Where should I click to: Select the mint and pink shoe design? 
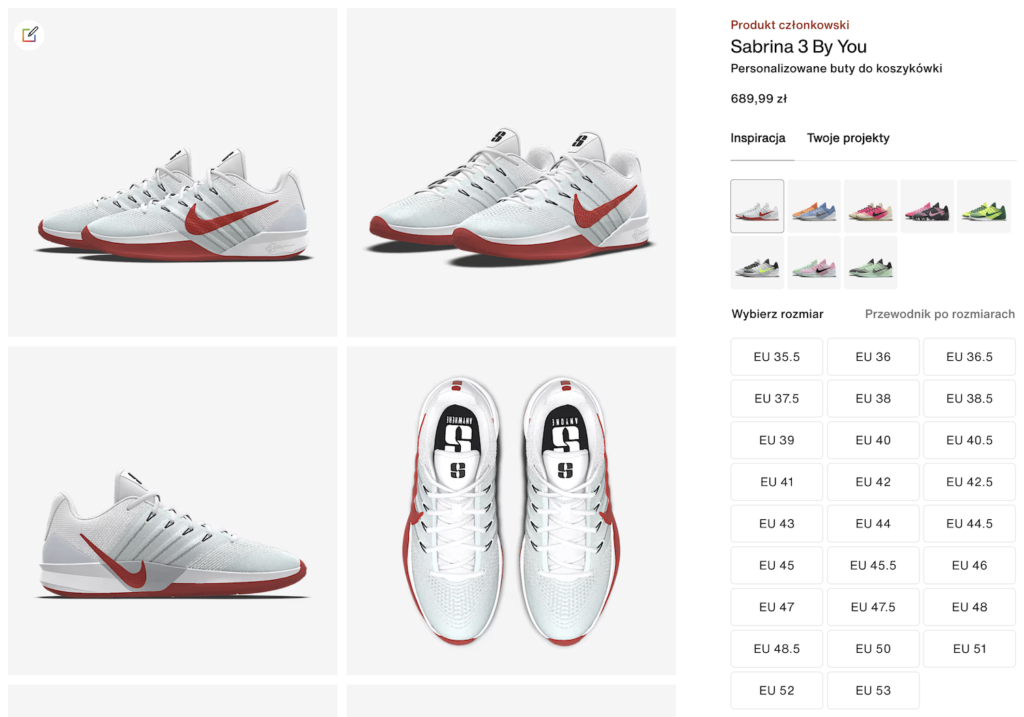[x=814, y=263]
